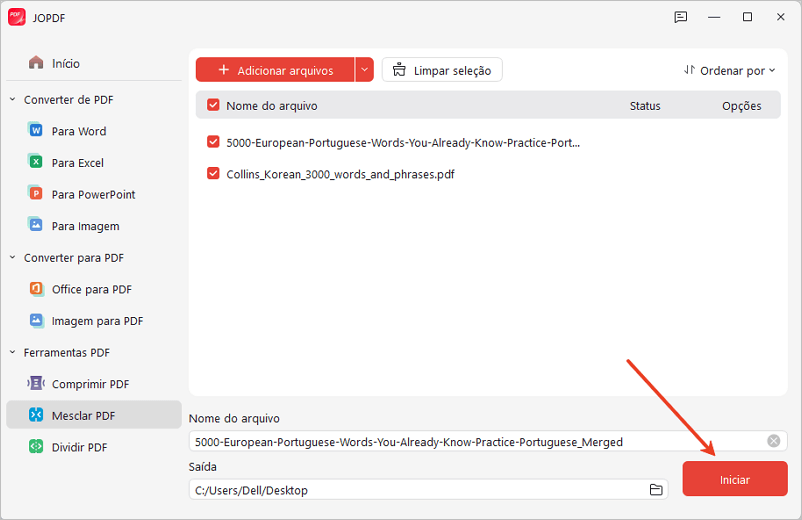The height and width of the screenshot is (520, 802).
Task: Open the Ordenar por dropdown
Action: click(730, 71)
